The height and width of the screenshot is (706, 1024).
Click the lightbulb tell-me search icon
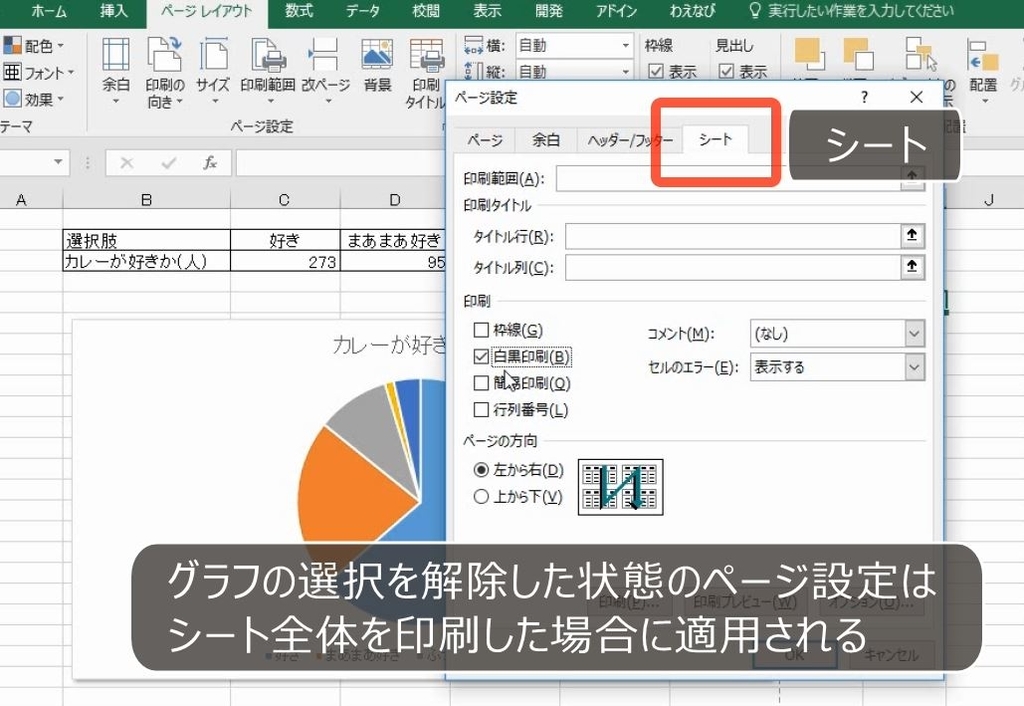click(755, 10)
